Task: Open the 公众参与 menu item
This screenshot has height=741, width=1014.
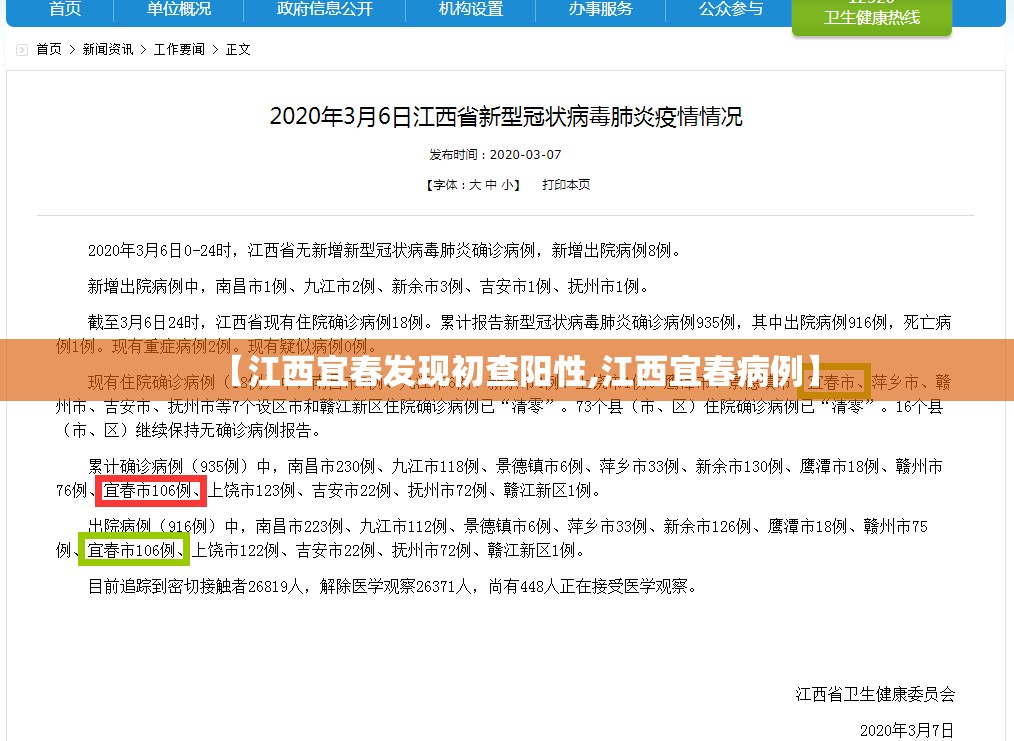Action: click(731, 8)
